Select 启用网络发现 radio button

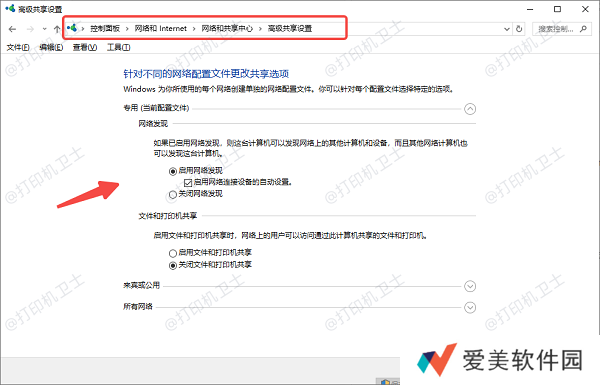173,171
